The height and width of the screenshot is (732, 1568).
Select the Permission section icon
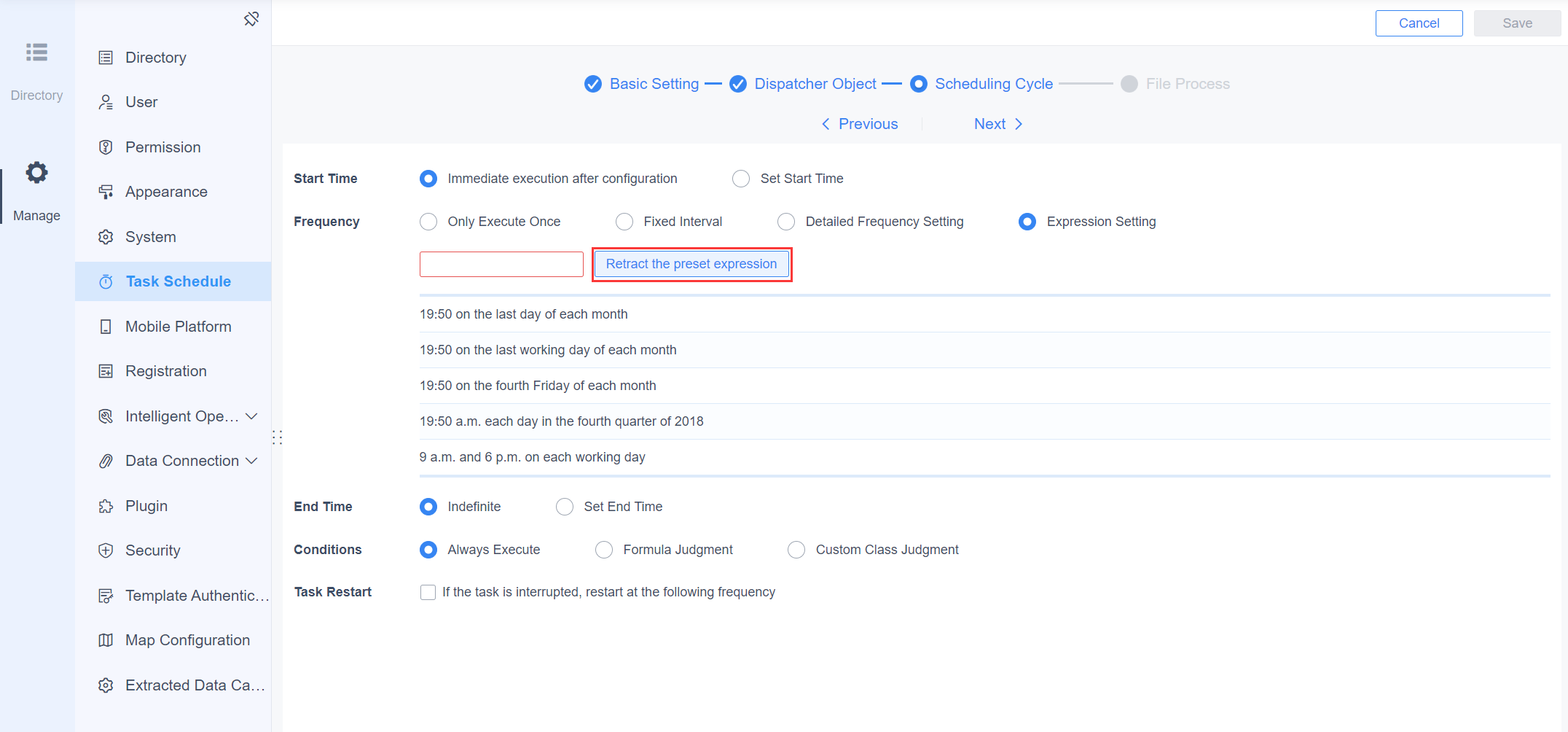point(106,147)
